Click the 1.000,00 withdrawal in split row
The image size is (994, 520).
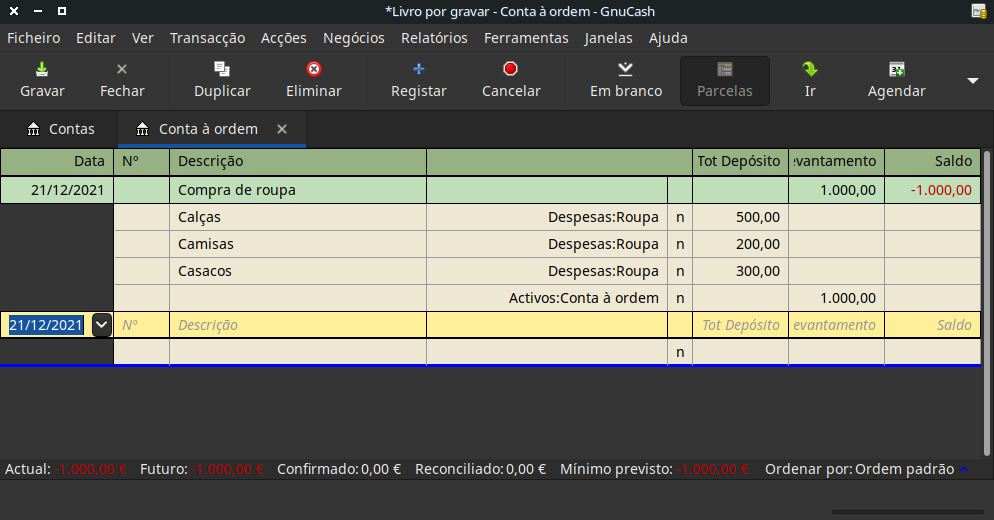pos(837,298)
